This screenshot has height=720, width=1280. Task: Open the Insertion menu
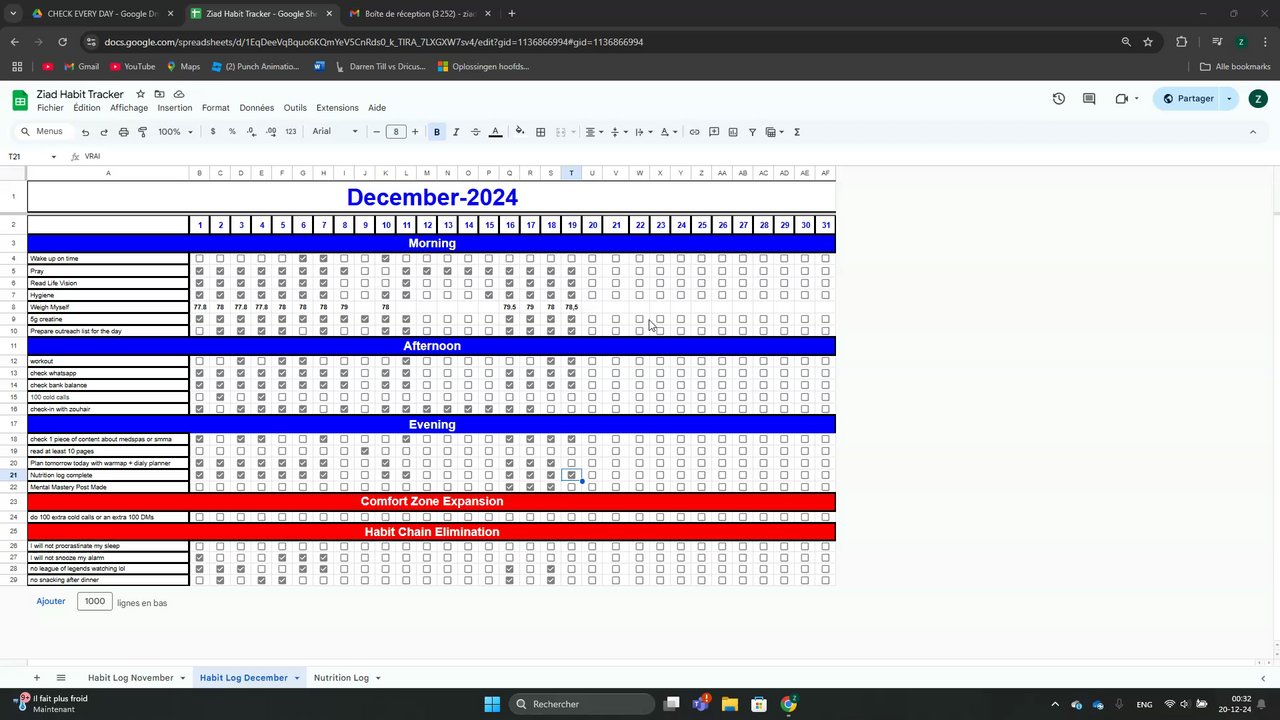pyautogui.click(x=175, y=108)
